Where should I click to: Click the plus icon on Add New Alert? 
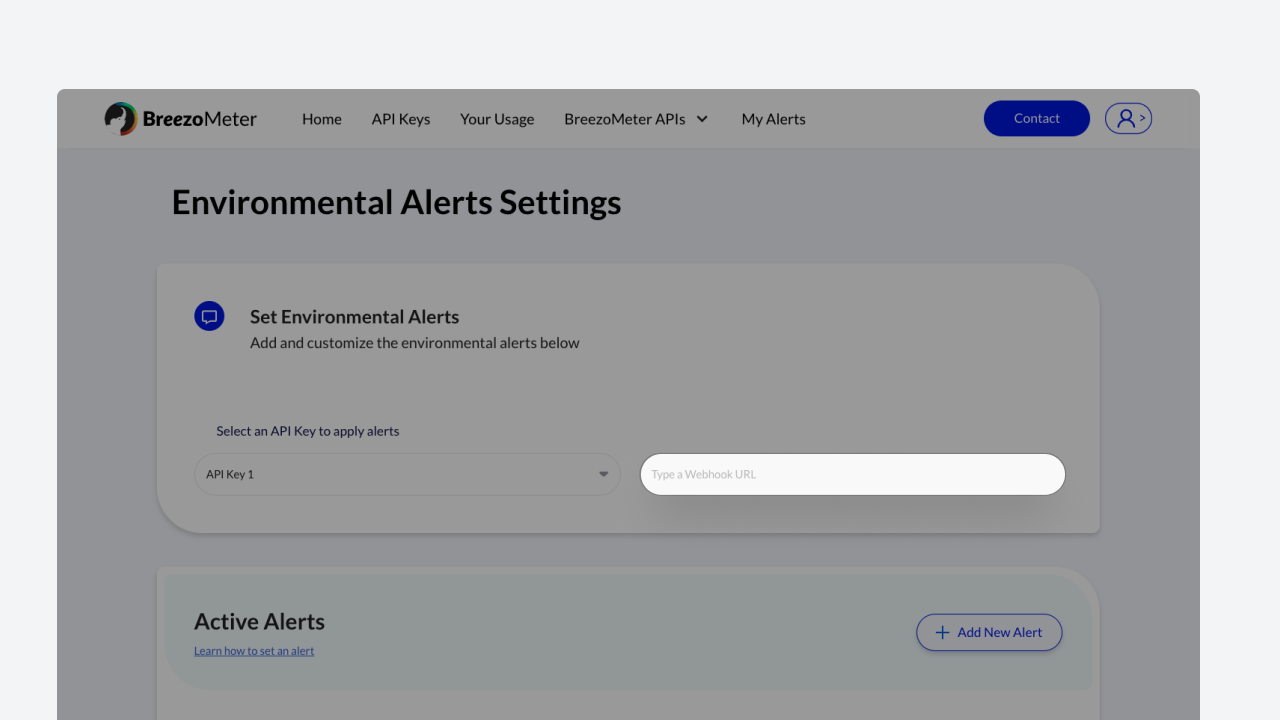point(941,632)
